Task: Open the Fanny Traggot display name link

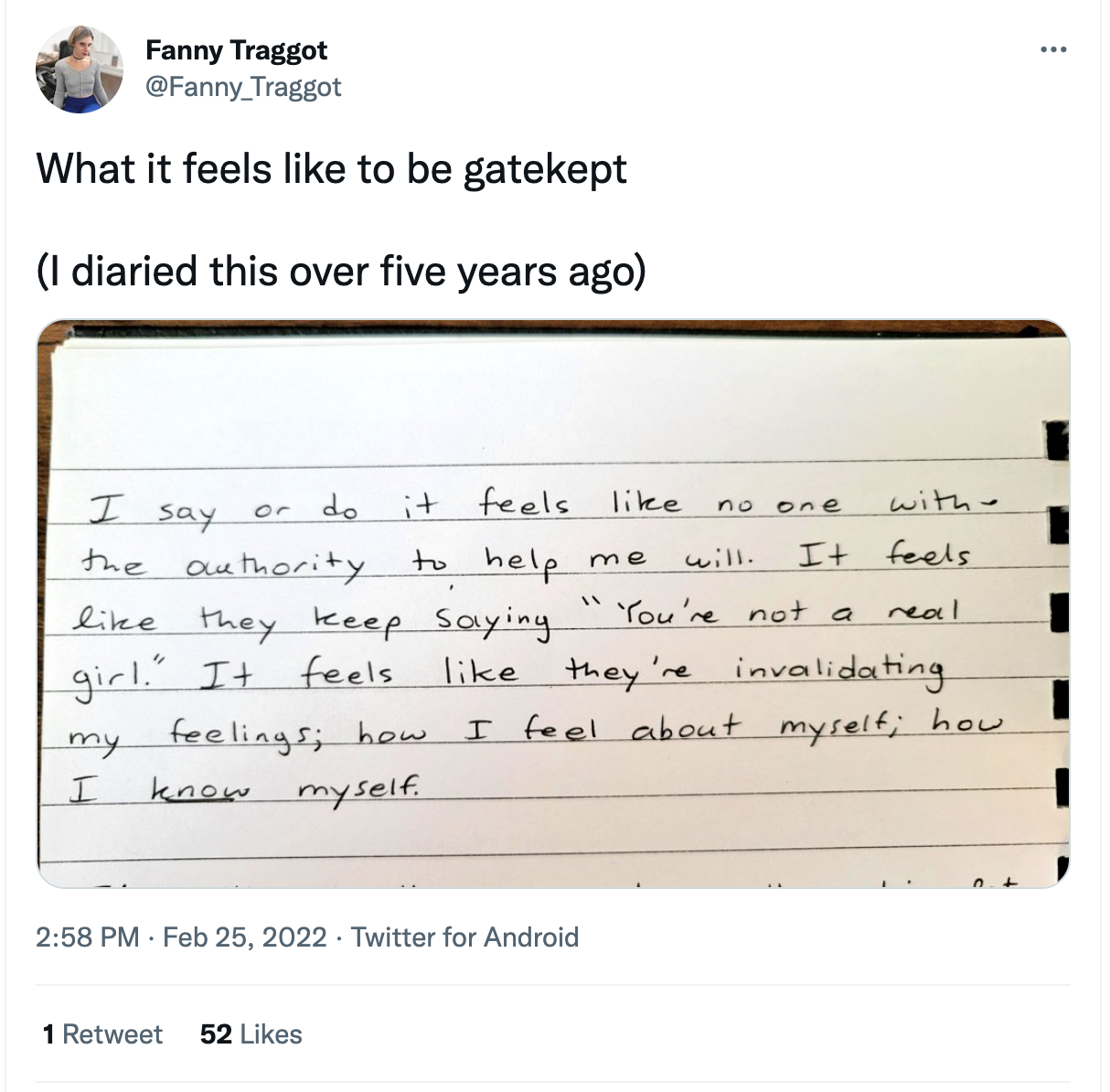Action: coord(236,50)
